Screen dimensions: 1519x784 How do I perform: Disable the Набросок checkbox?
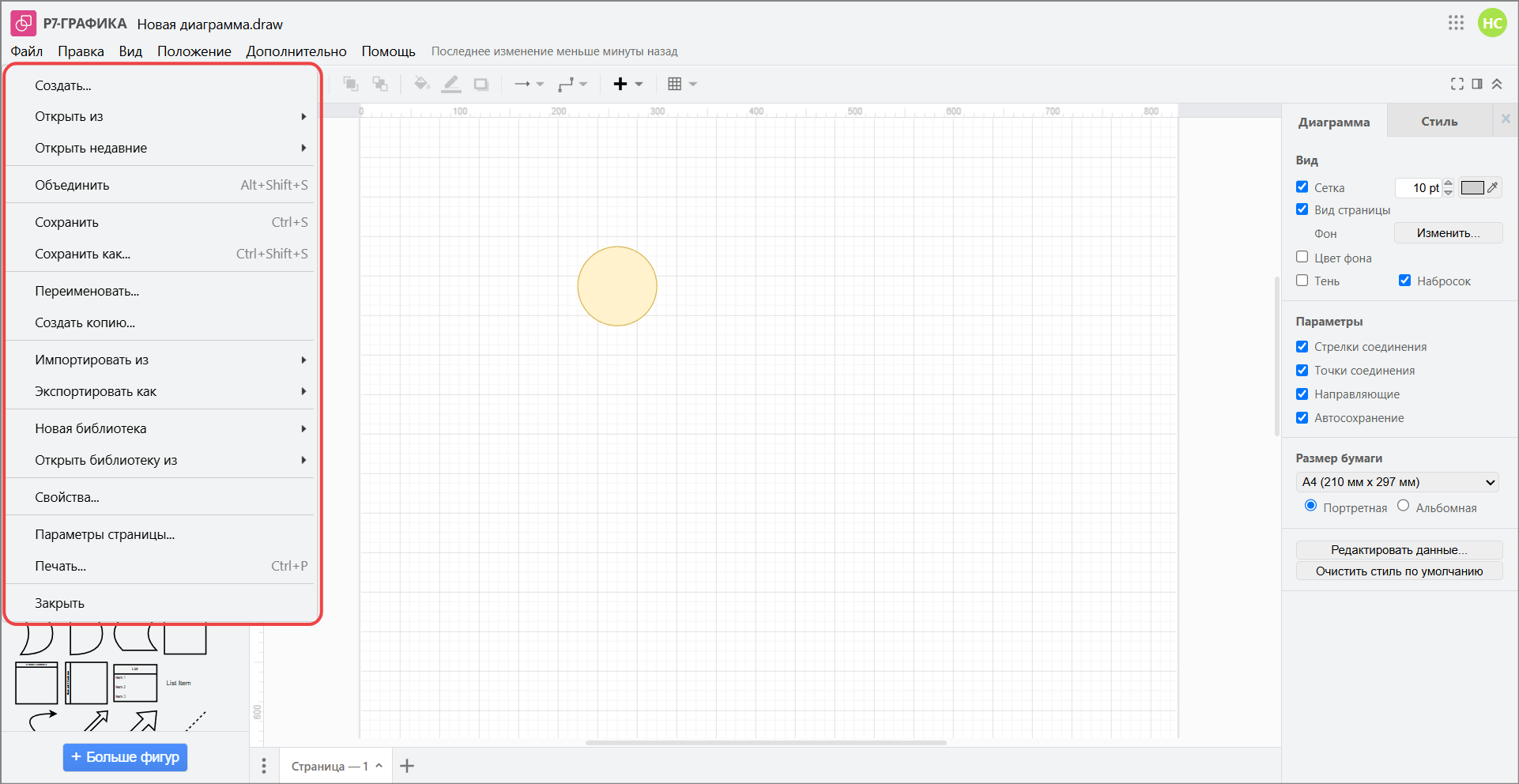point(1405,280)
